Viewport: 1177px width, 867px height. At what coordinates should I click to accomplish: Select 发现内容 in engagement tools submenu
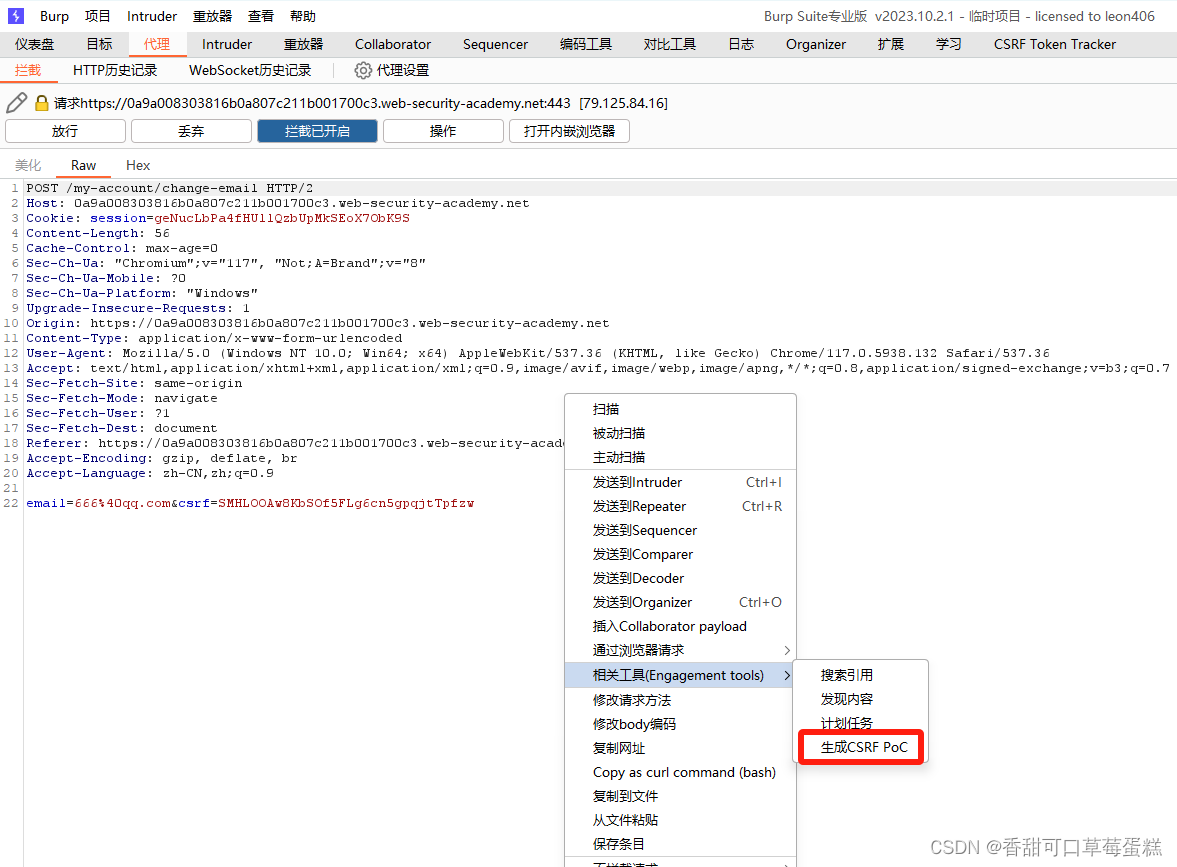[x=860, y=700]
